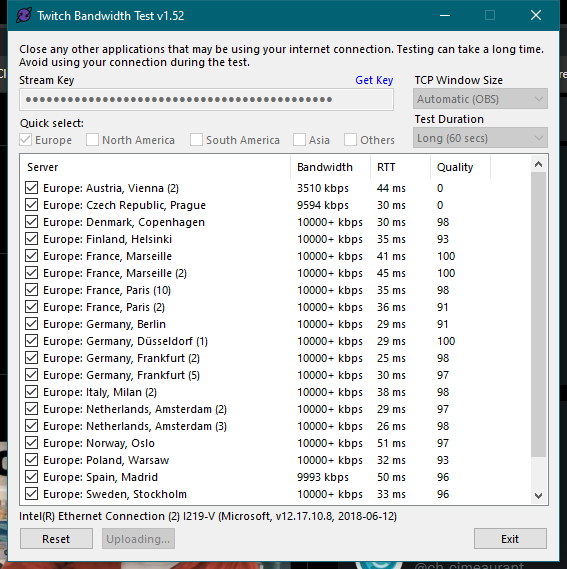567x569 pixels.
Task: Select the Europe: Netherlands, Amsterdam (2) row text
Action: pyautogui.click(x=135, y=409)
